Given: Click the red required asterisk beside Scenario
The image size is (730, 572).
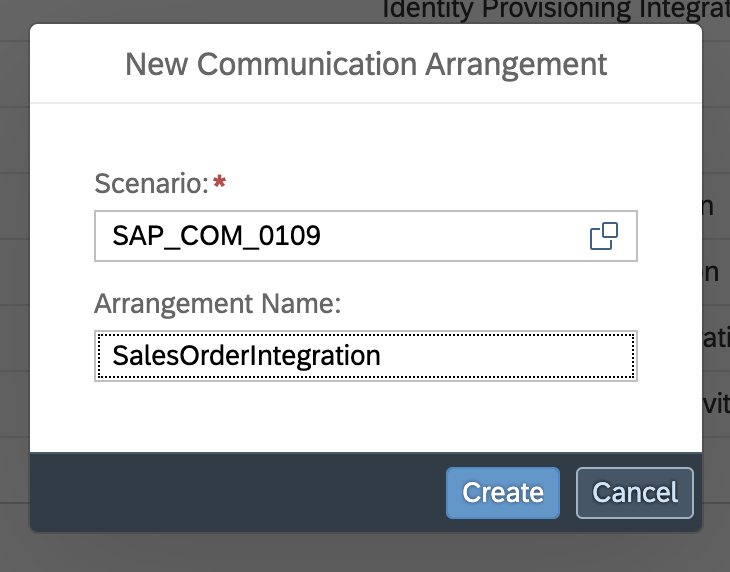Looking at the screenshot, I should coord(219,181).
